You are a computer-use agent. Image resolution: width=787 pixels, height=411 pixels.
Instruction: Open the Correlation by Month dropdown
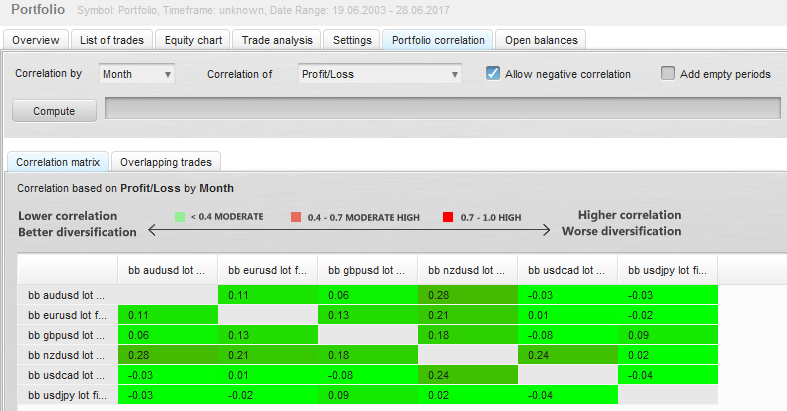(137, 74)
